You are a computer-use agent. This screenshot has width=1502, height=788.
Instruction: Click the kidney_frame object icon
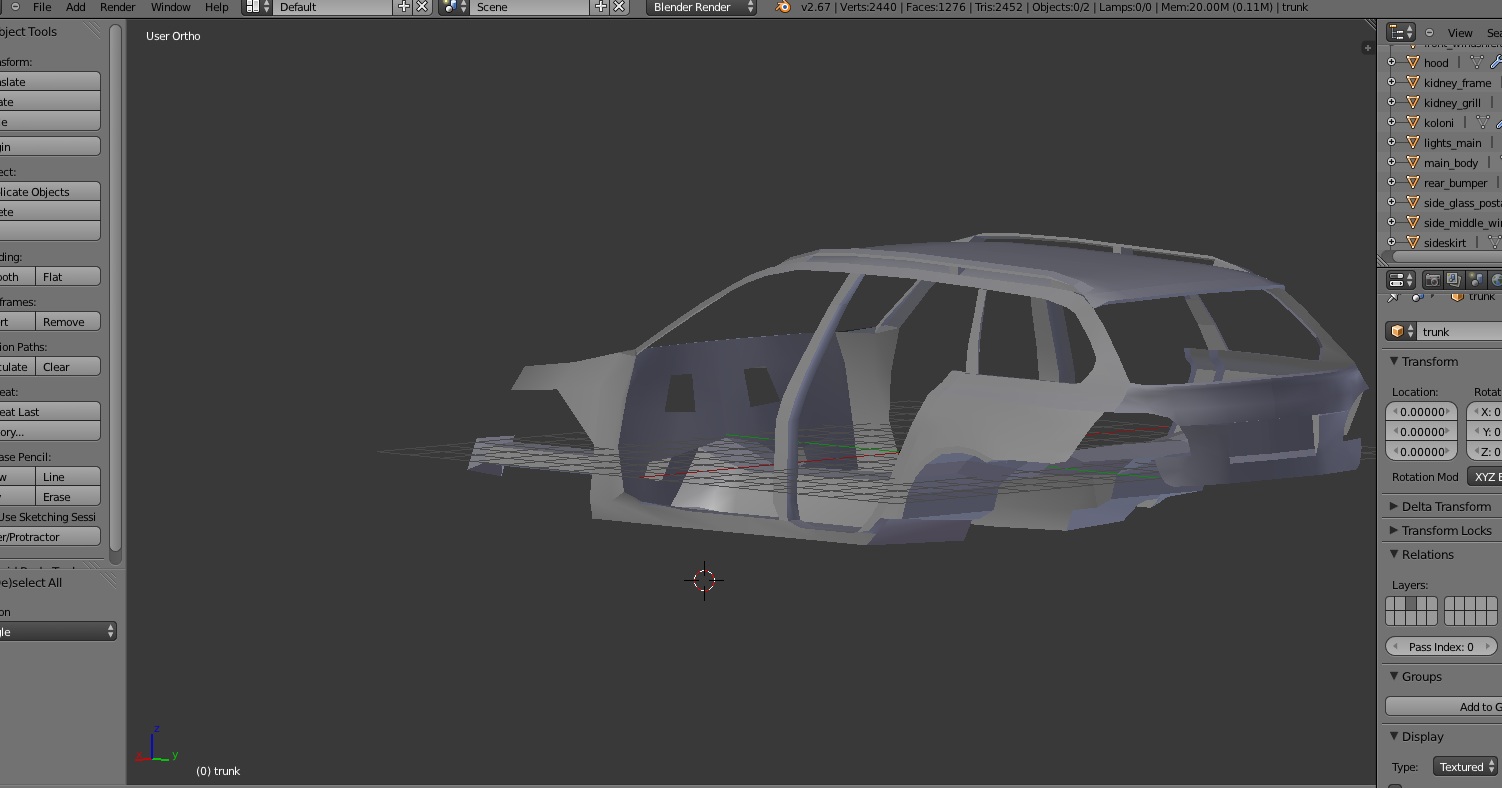1413,82
